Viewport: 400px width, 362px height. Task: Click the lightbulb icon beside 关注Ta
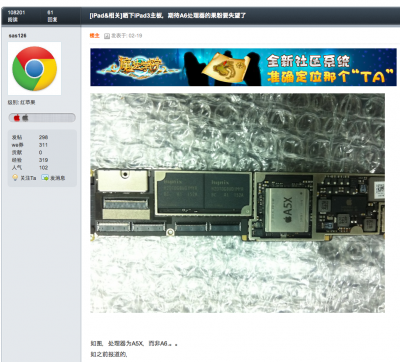click(15, 178)
